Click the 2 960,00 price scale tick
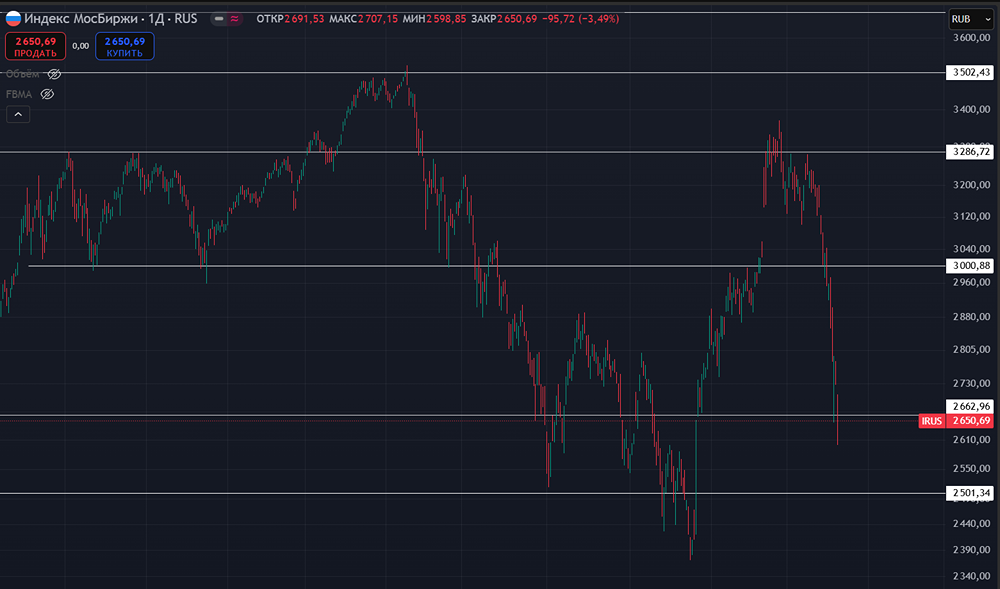The height and width of the screenshot is (589, 1000). coord(971,282)
